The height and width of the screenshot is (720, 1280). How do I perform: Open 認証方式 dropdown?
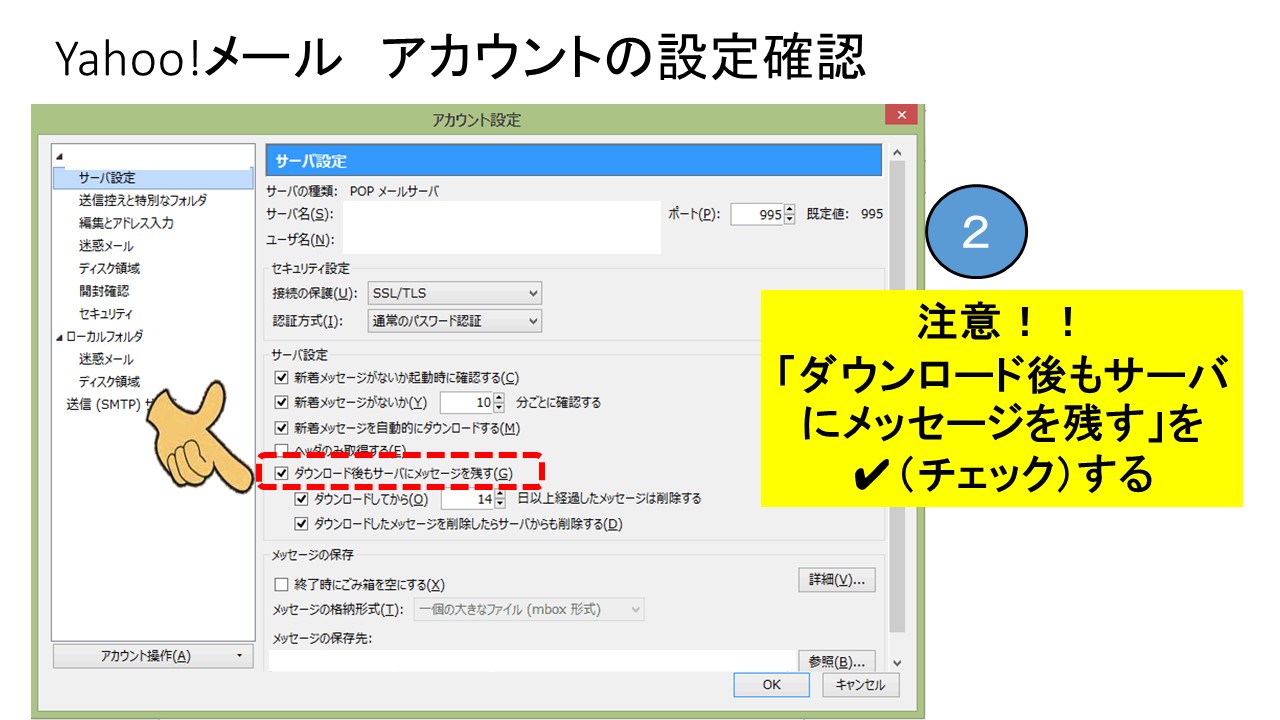455,321
